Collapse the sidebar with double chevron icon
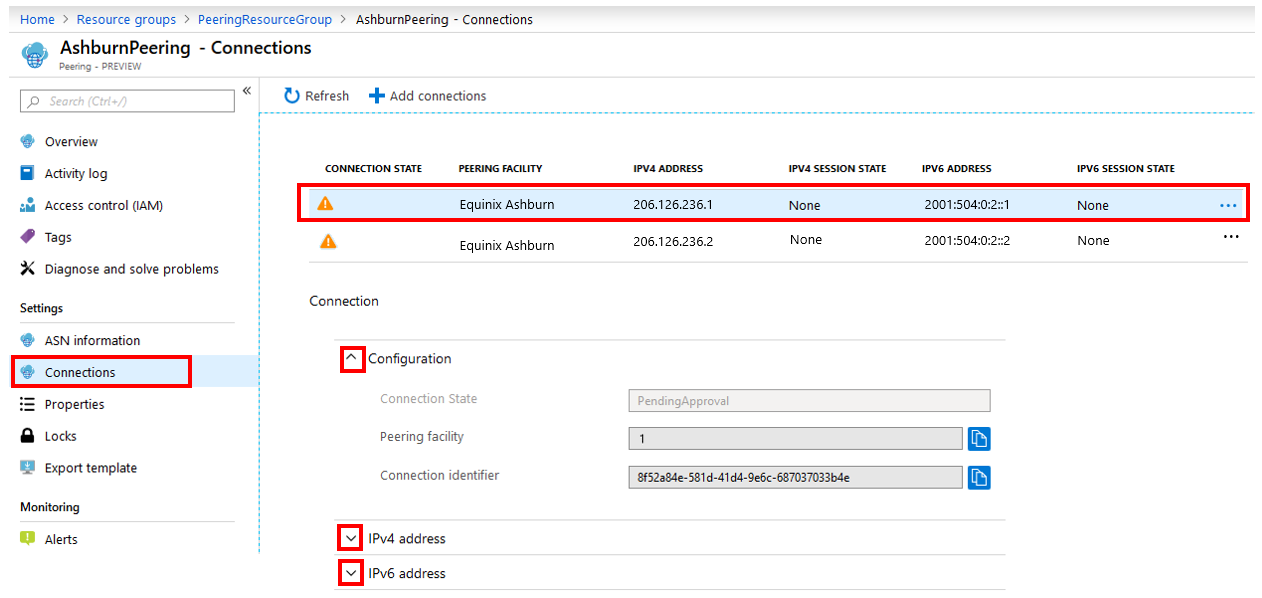 [x=246, y=91]
